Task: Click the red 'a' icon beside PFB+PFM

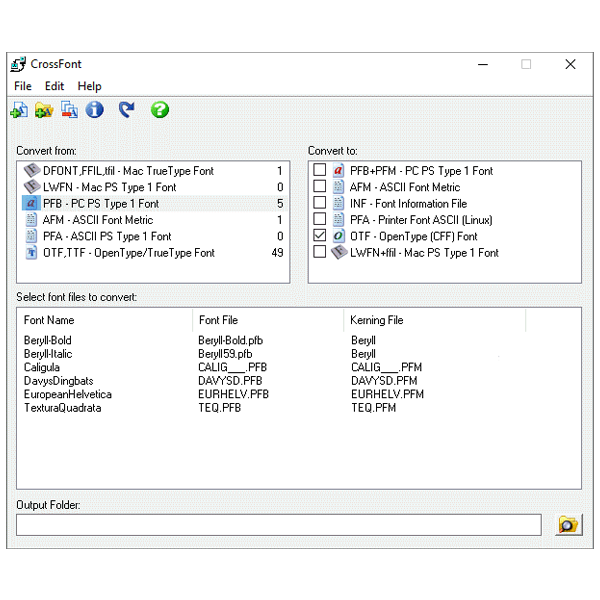Action: [338, 170]
